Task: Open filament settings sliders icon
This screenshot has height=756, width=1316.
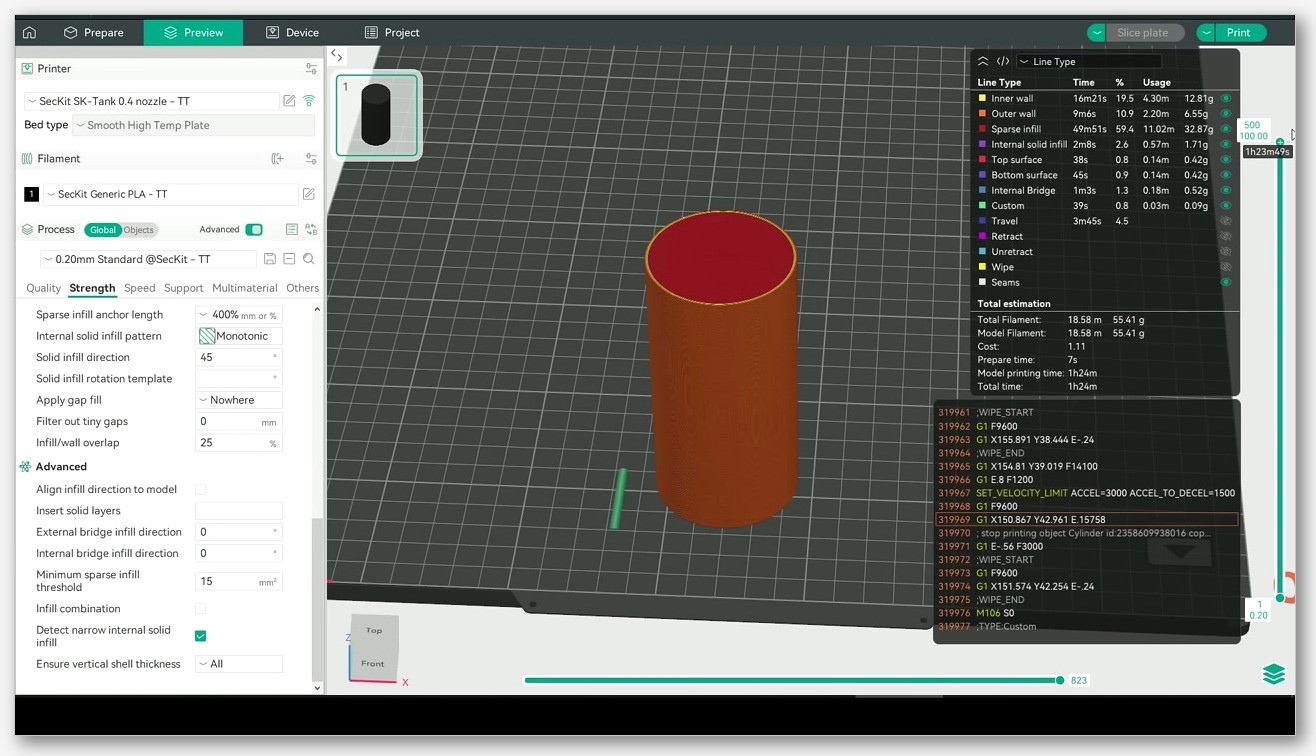Action: click(x=311, y=159)
